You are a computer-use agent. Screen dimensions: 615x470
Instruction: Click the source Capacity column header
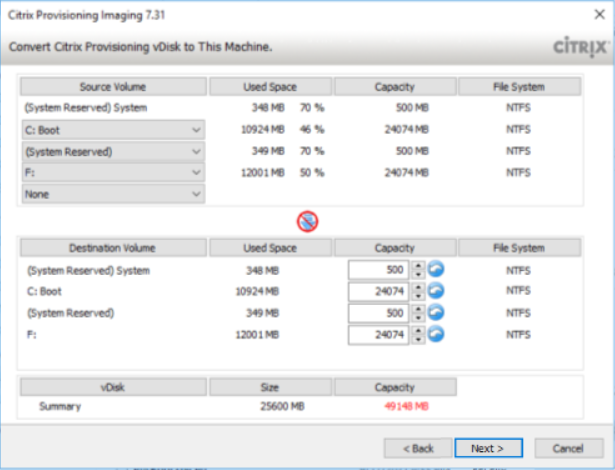[x=395, y=87]
